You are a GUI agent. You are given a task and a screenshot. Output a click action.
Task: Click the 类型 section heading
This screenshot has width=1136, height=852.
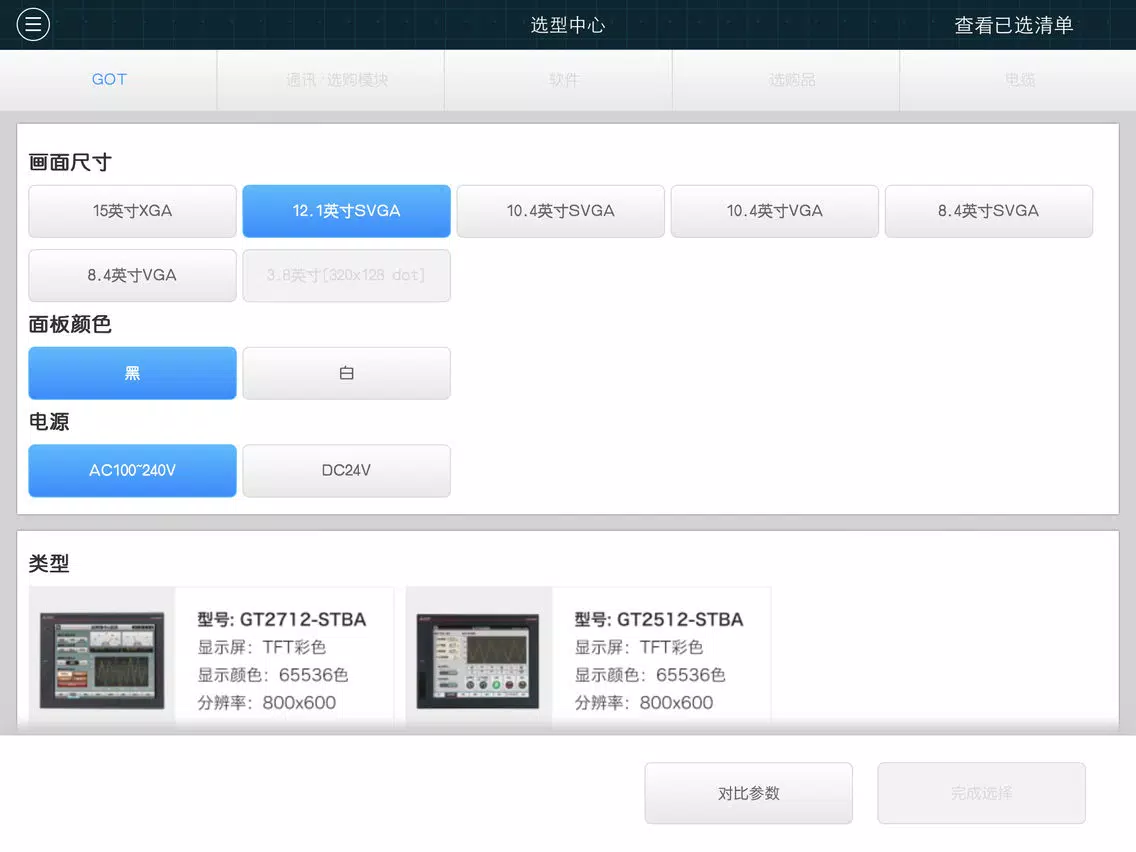(49, 563)
